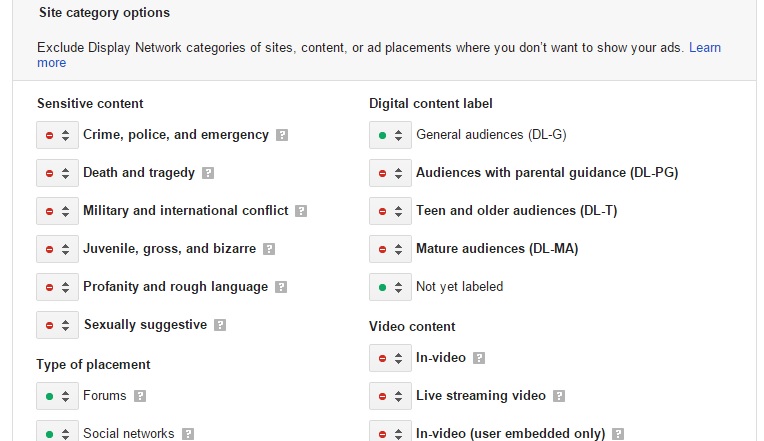Show help for Live streaming video
This screenshot has width=764, height=441.
pos(559,396)
